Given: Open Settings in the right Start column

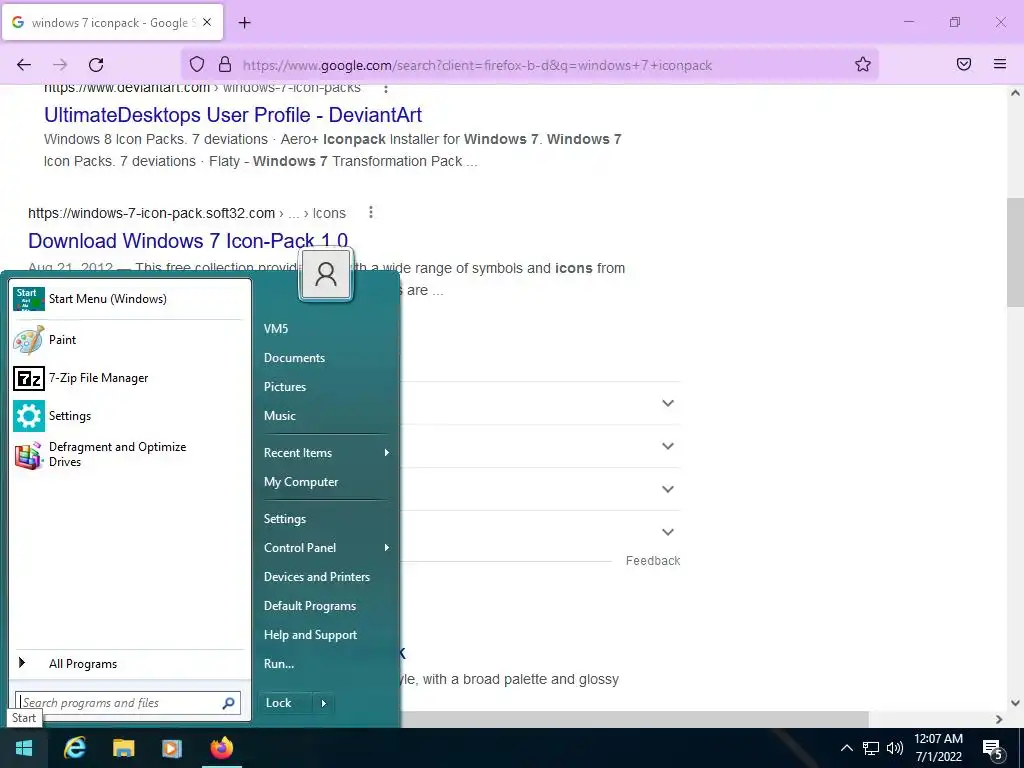Looking at the screenshot, I should tap(285, 519).
